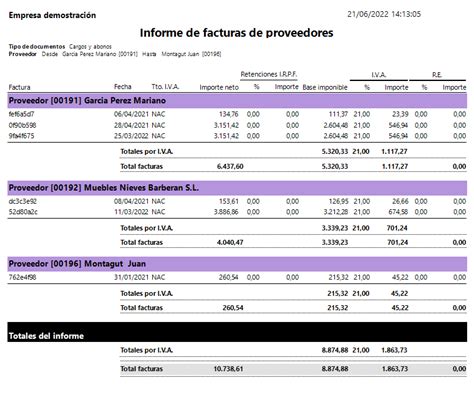Click the report timestamp 21/06/2022 14:13:05
The image size is (474, 393).
point(384,14)
